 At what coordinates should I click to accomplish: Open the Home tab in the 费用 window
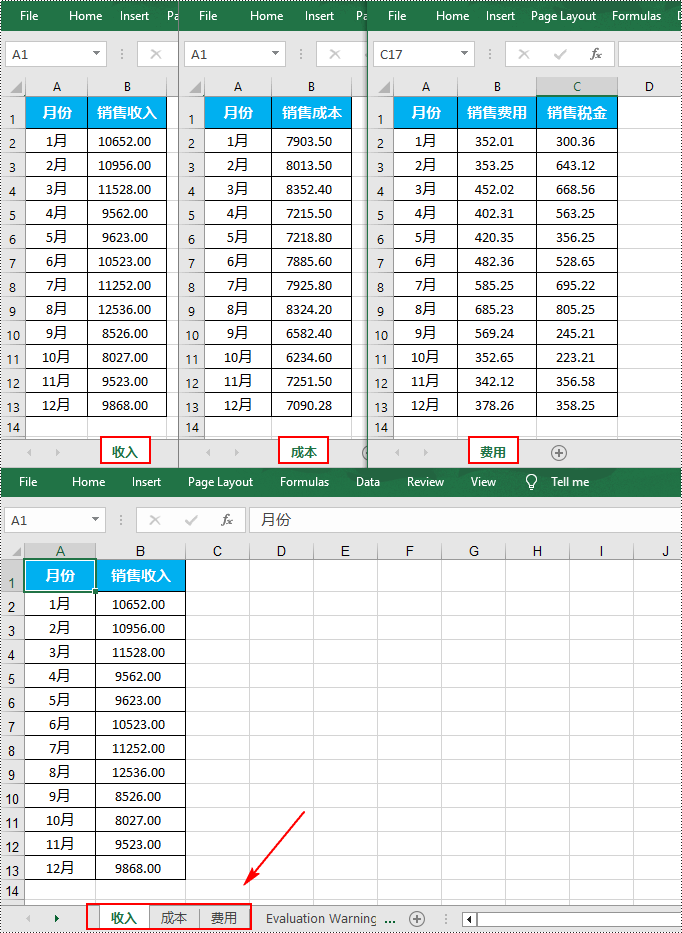(452, 16)
